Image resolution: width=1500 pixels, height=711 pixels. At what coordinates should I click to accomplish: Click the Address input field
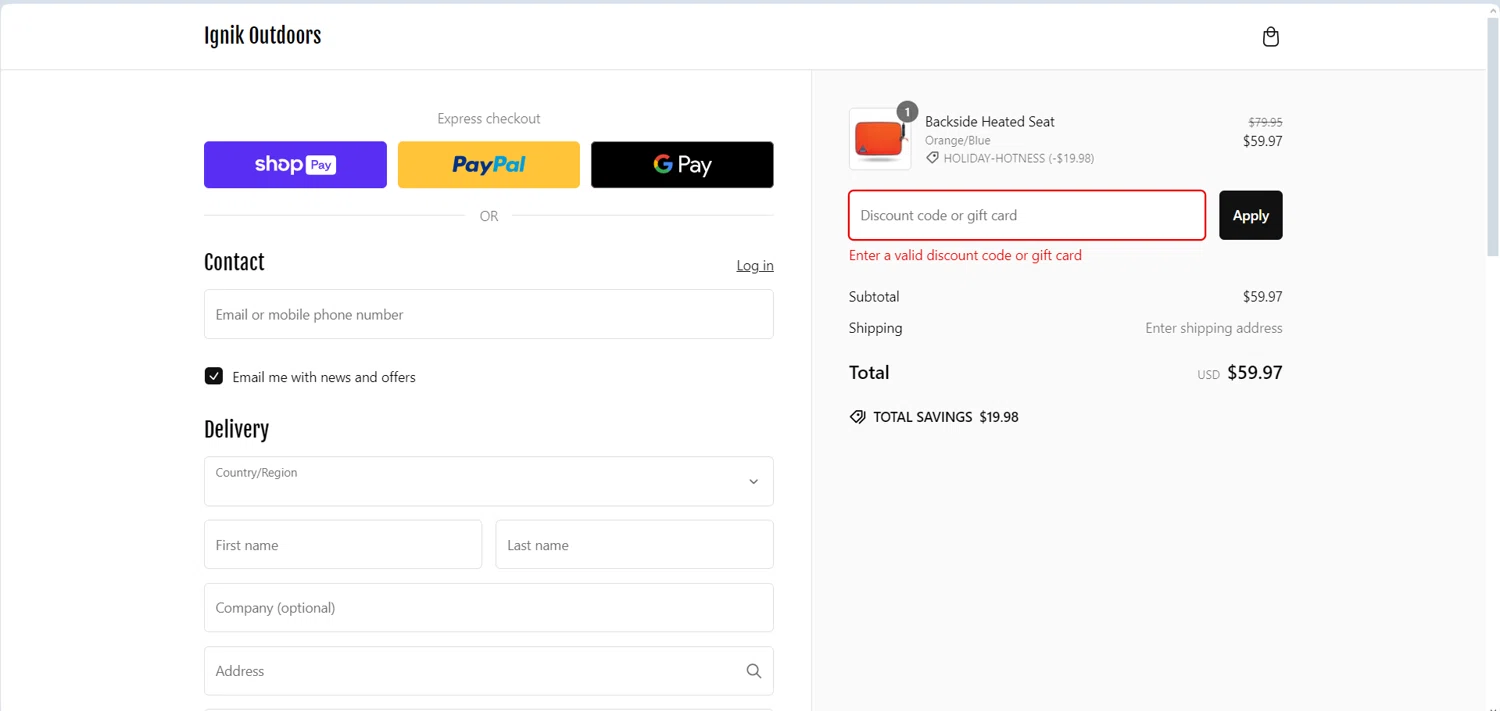tap(470, 671)
